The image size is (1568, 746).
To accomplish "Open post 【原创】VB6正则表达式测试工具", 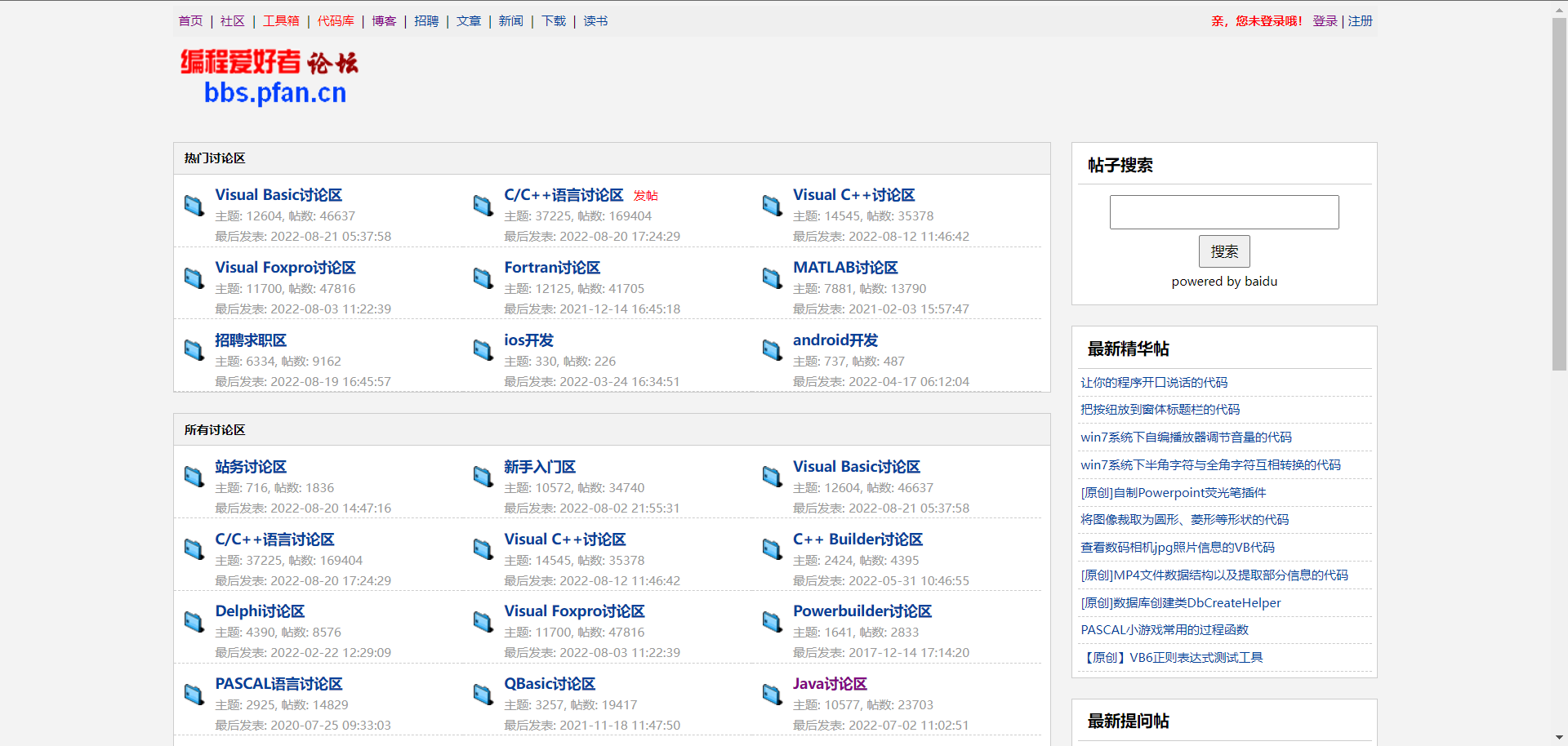I will [1171, 658].
